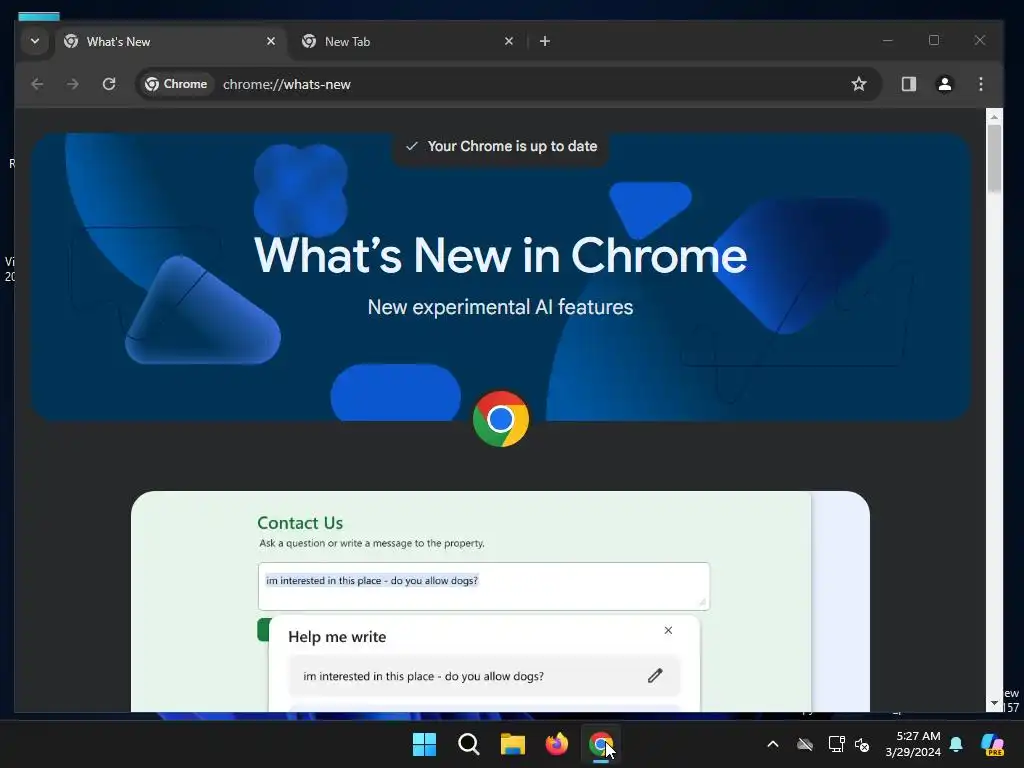
Task: Close the What's New tab
Action: click(271, 41)
